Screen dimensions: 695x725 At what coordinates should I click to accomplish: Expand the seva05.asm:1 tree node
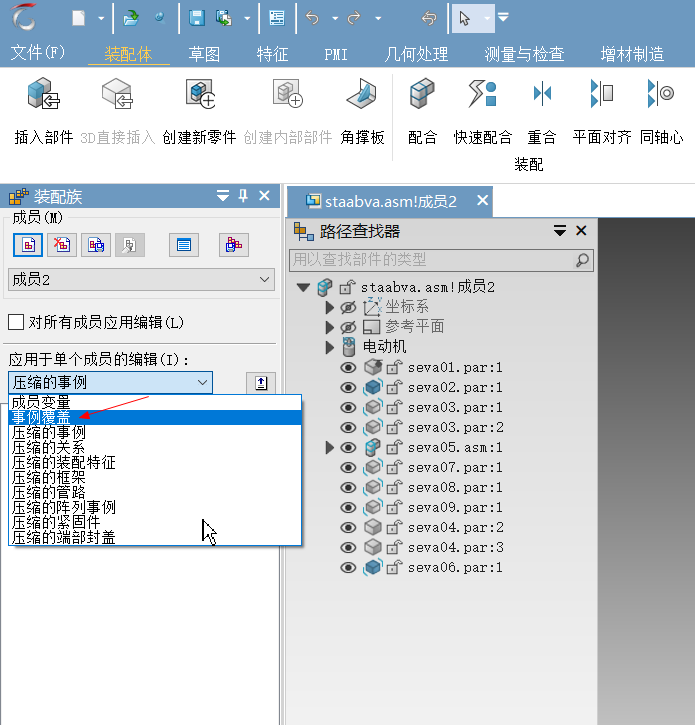pyautogui.click(x=330, y=448)
